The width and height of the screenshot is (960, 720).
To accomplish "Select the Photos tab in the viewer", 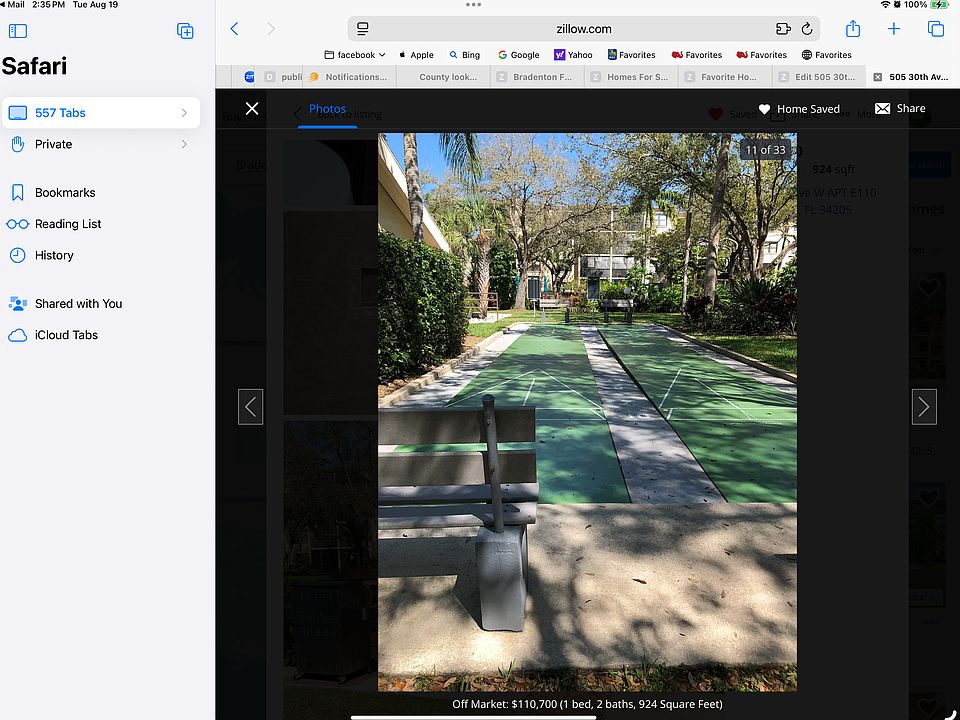I will pos(327,109).
